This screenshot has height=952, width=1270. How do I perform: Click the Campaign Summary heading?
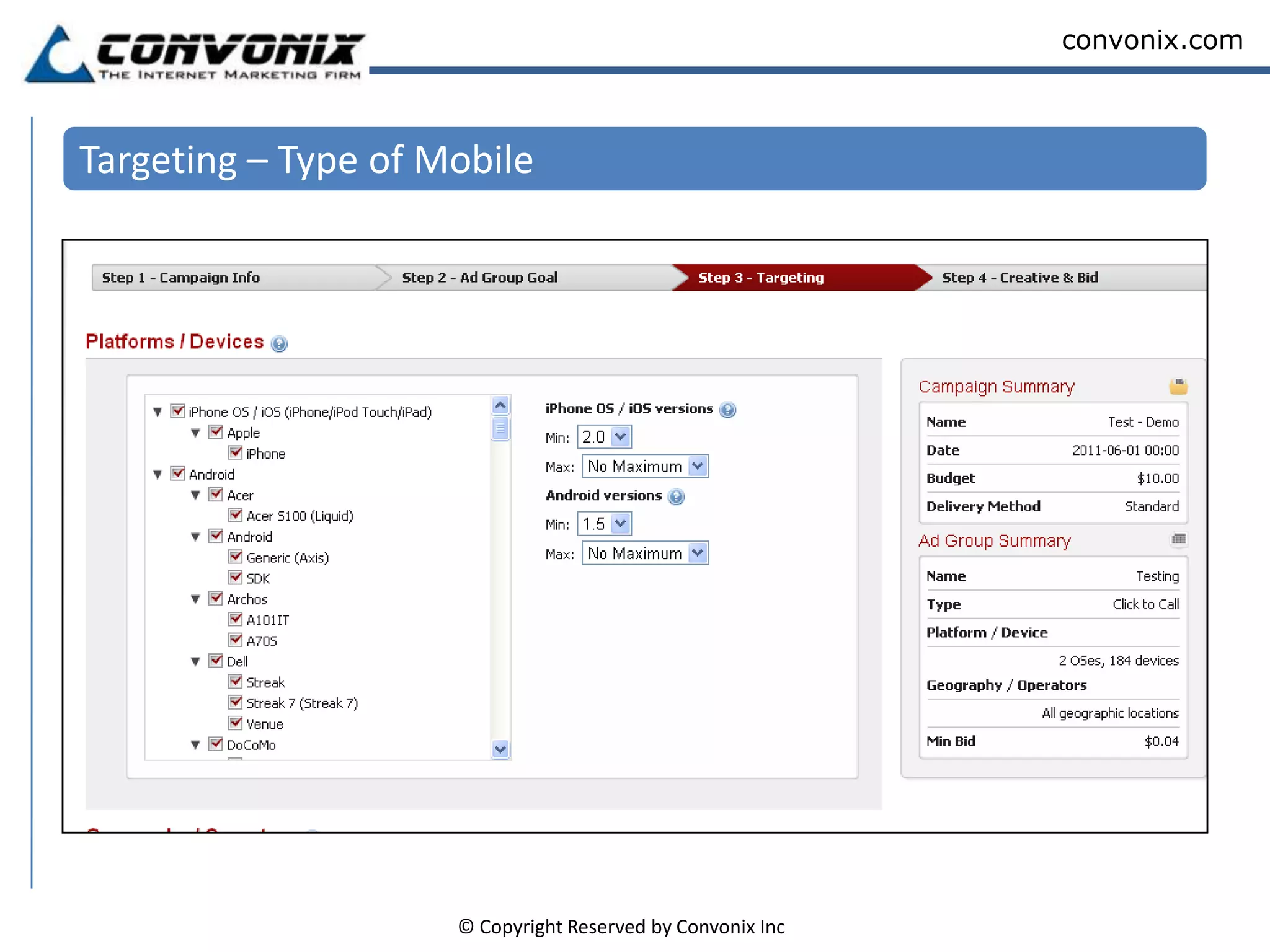997,387
